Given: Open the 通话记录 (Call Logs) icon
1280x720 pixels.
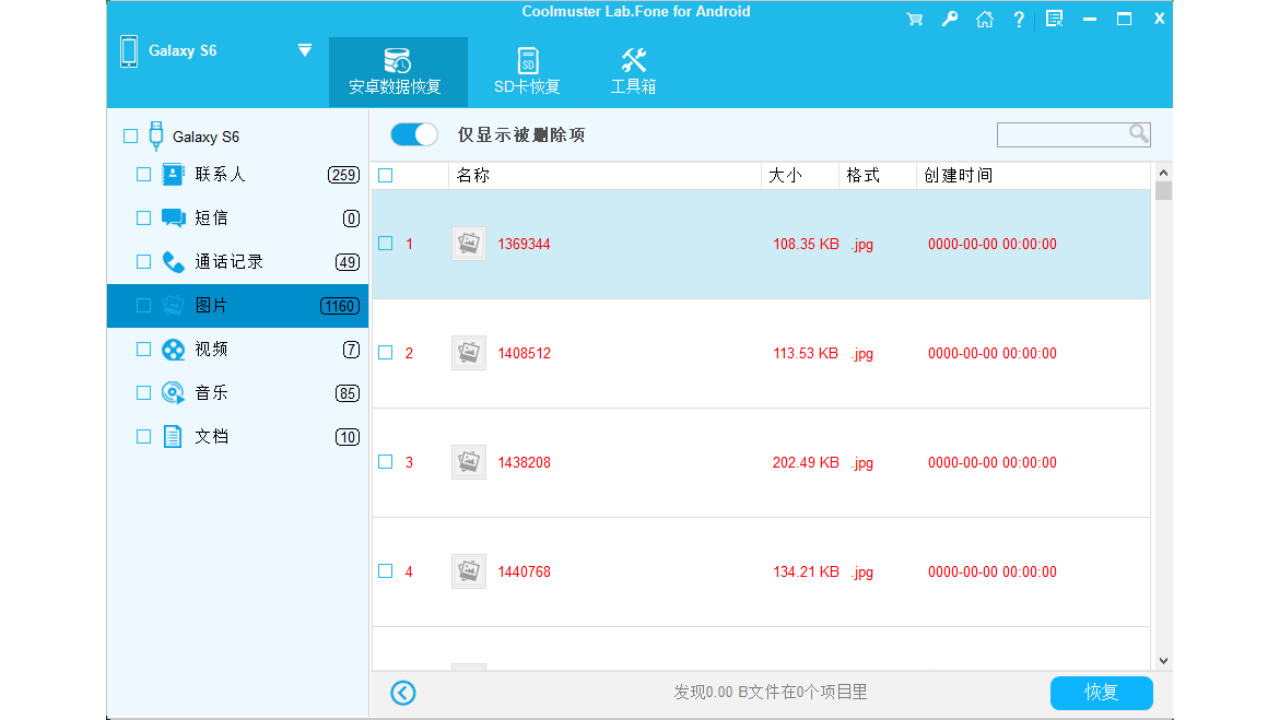Looking at the screenshot, I should tap(172, 261).
